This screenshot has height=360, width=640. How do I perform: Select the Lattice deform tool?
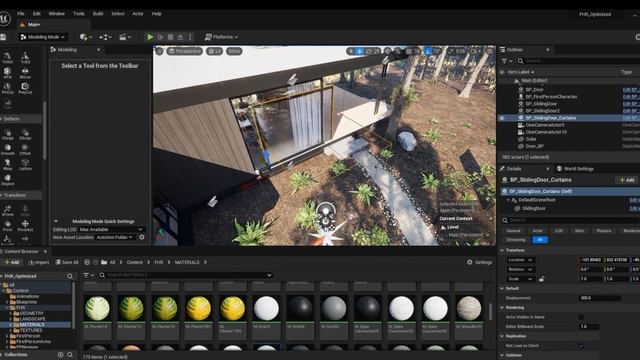click(x=25, y=165)
